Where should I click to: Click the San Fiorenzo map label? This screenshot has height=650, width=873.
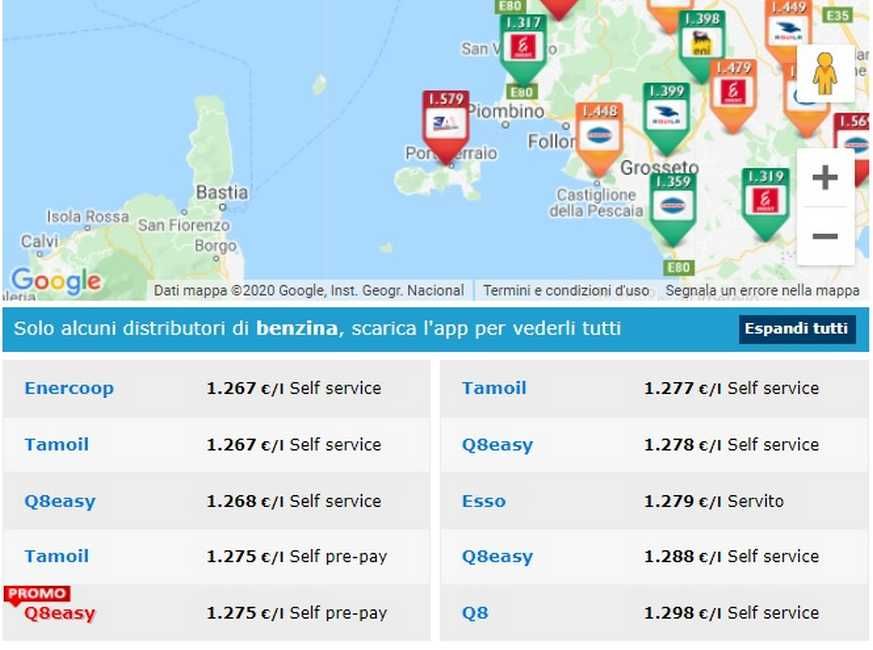184,226
